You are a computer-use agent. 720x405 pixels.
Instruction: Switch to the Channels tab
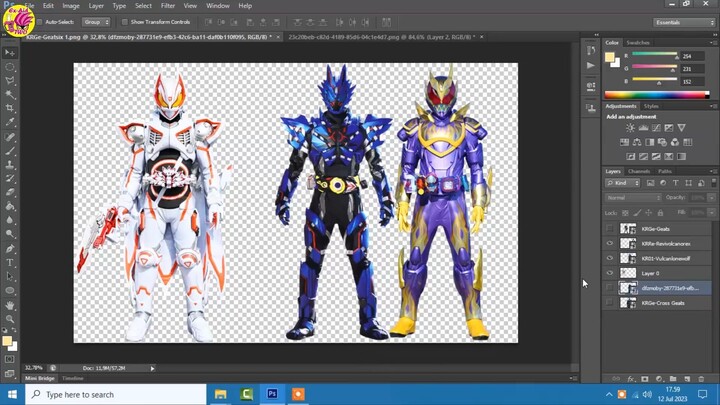[x=639, y=171]
